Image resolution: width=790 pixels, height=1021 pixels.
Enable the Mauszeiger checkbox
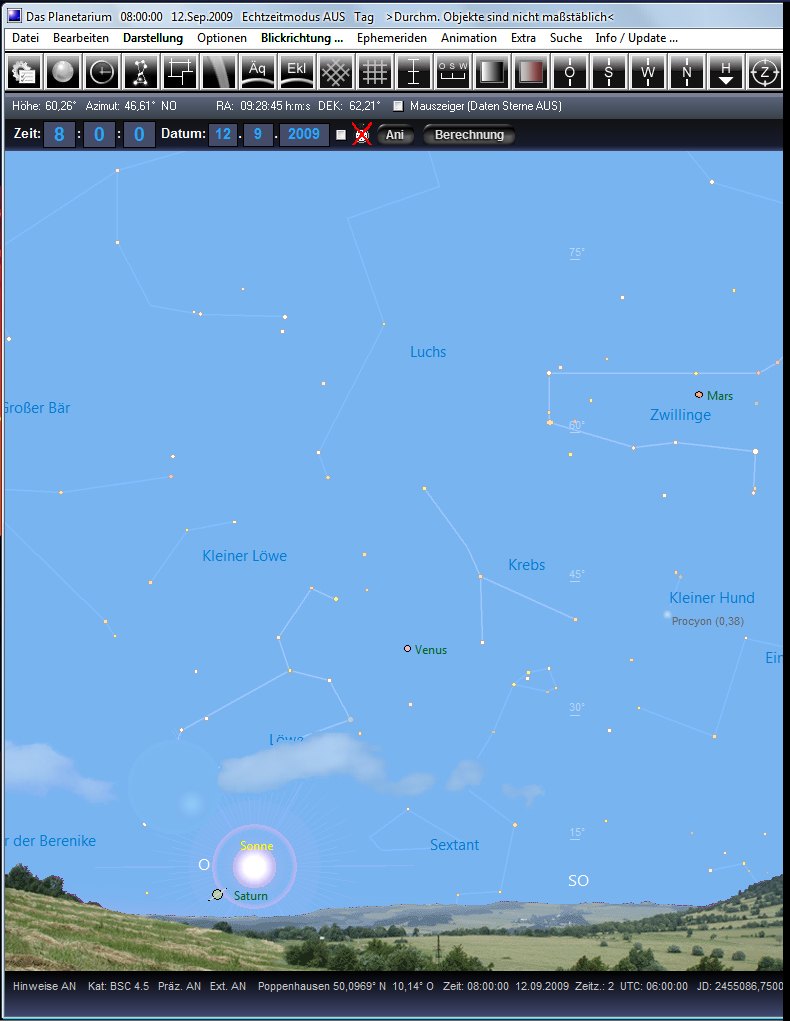point(399,106)
